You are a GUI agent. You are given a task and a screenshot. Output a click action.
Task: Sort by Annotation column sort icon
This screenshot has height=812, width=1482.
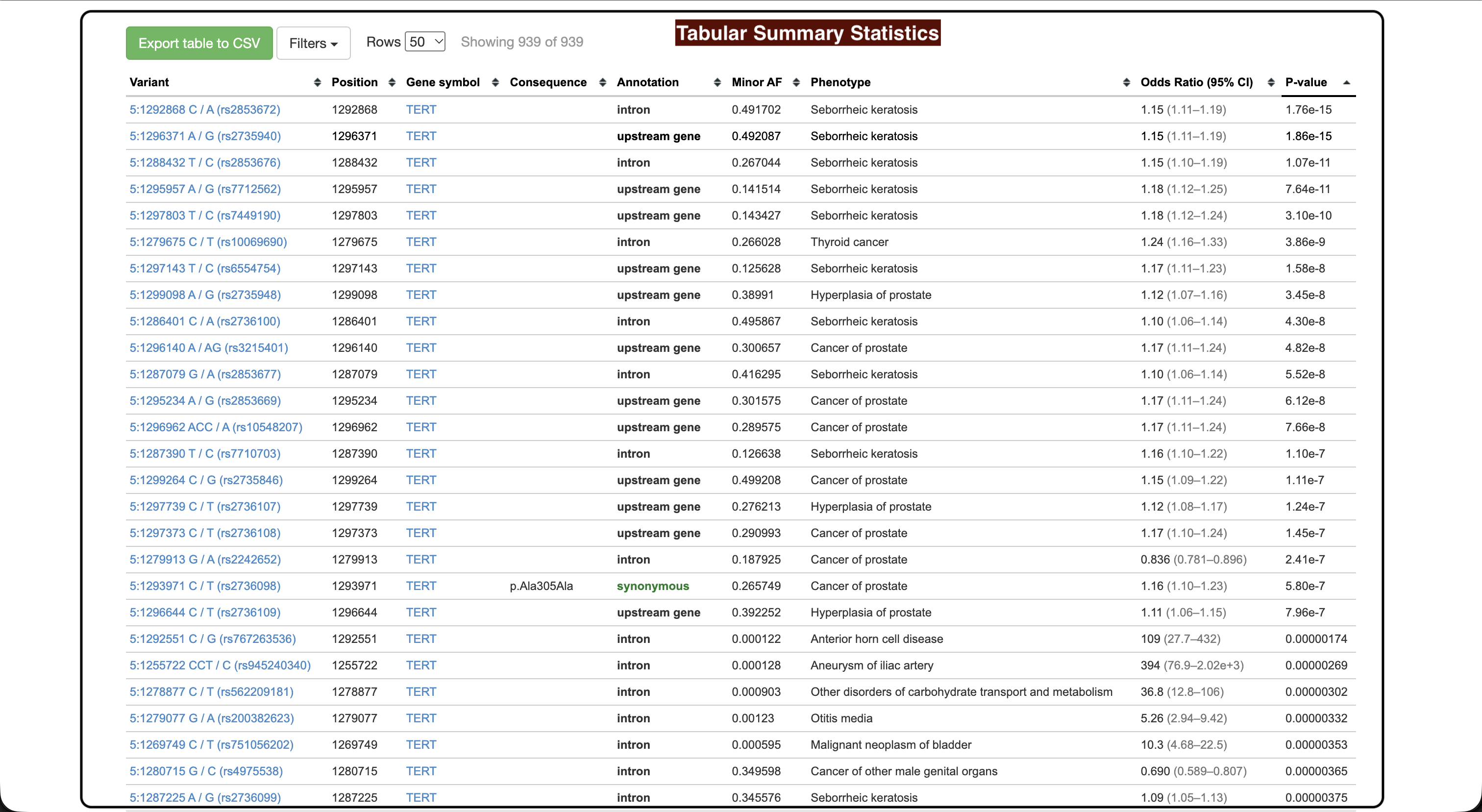click(717, 83)
